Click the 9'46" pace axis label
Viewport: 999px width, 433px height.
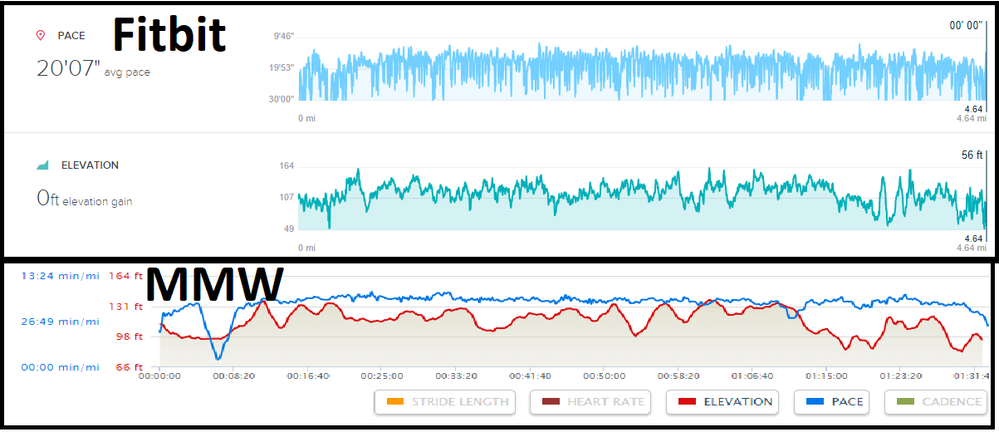284,36
